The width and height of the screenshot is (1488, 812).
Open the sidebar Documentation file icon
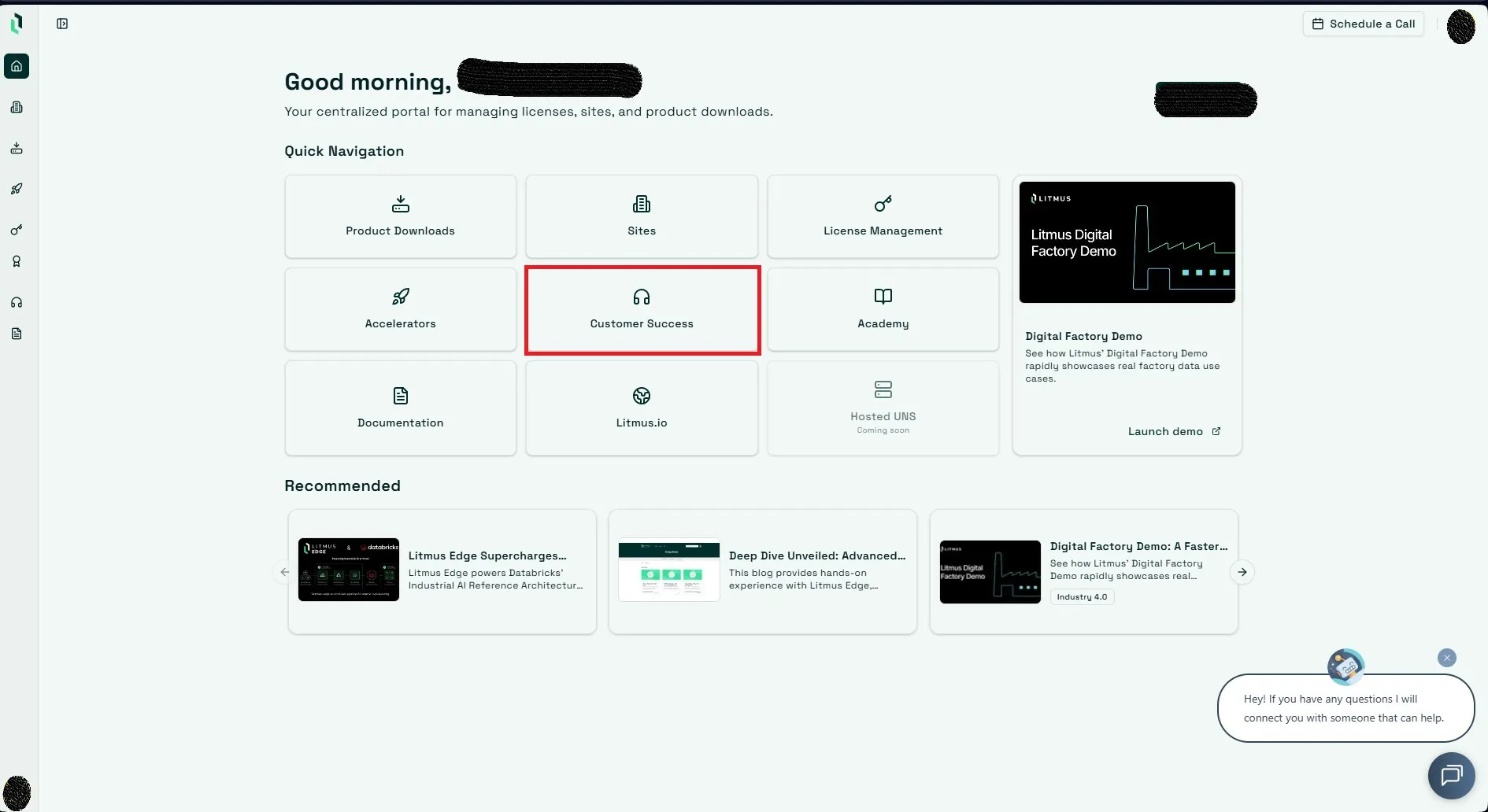pos(17,334)
